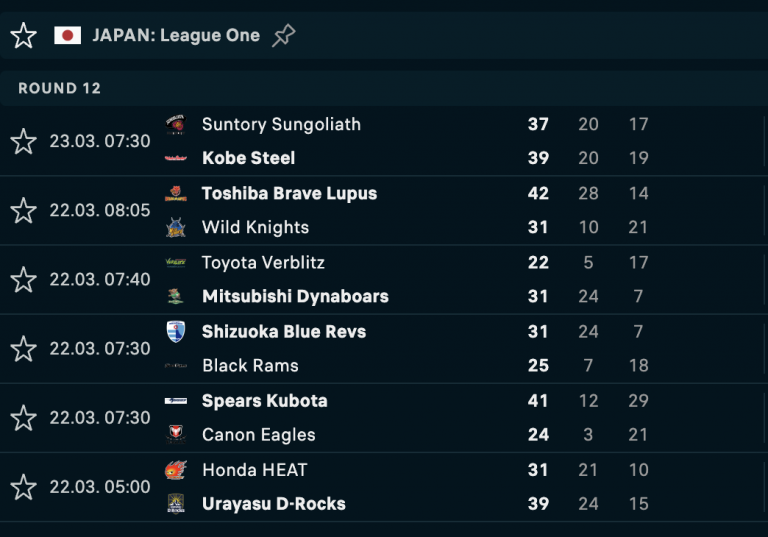Click the Shizuoka Blue Revs shield logo
768x537 pixels.
tap(176, 331)
